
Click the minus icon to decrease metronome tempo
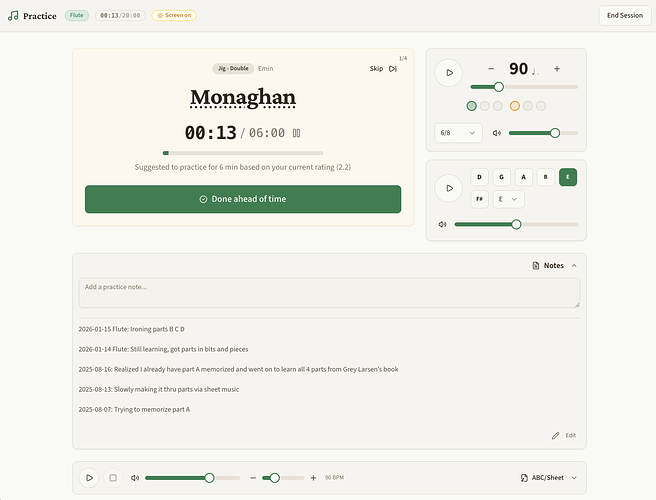[491, 69]
